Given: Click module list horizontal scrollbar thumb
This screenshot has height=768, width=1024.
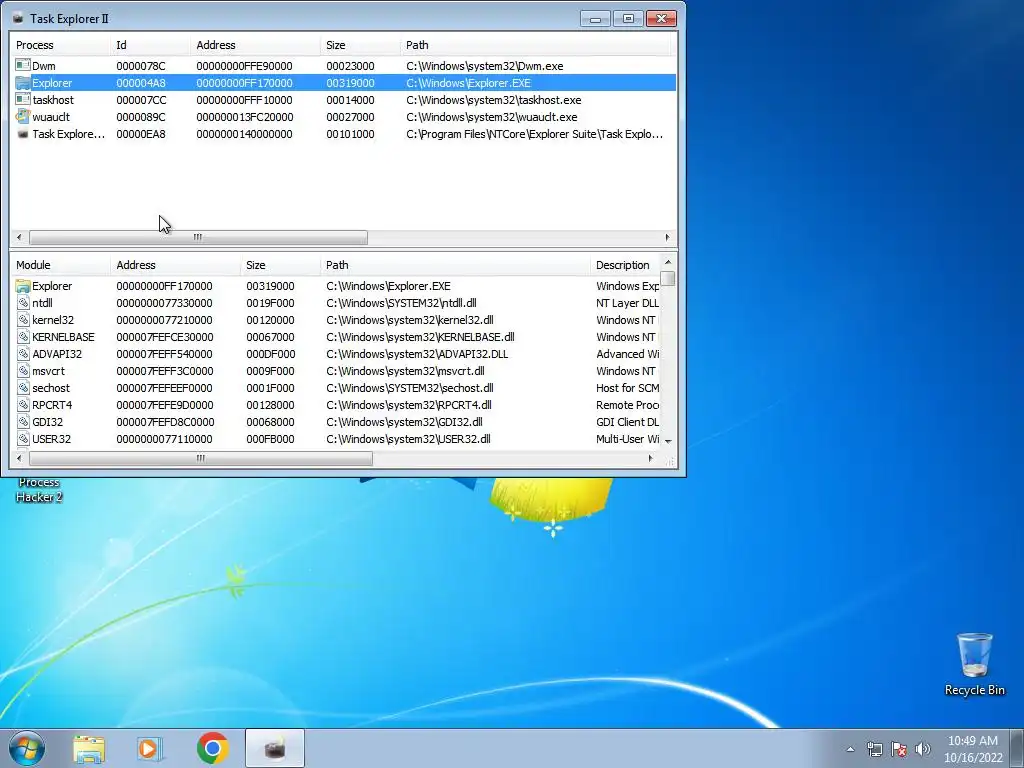Looking at the screenshot, I should (200, 458).
